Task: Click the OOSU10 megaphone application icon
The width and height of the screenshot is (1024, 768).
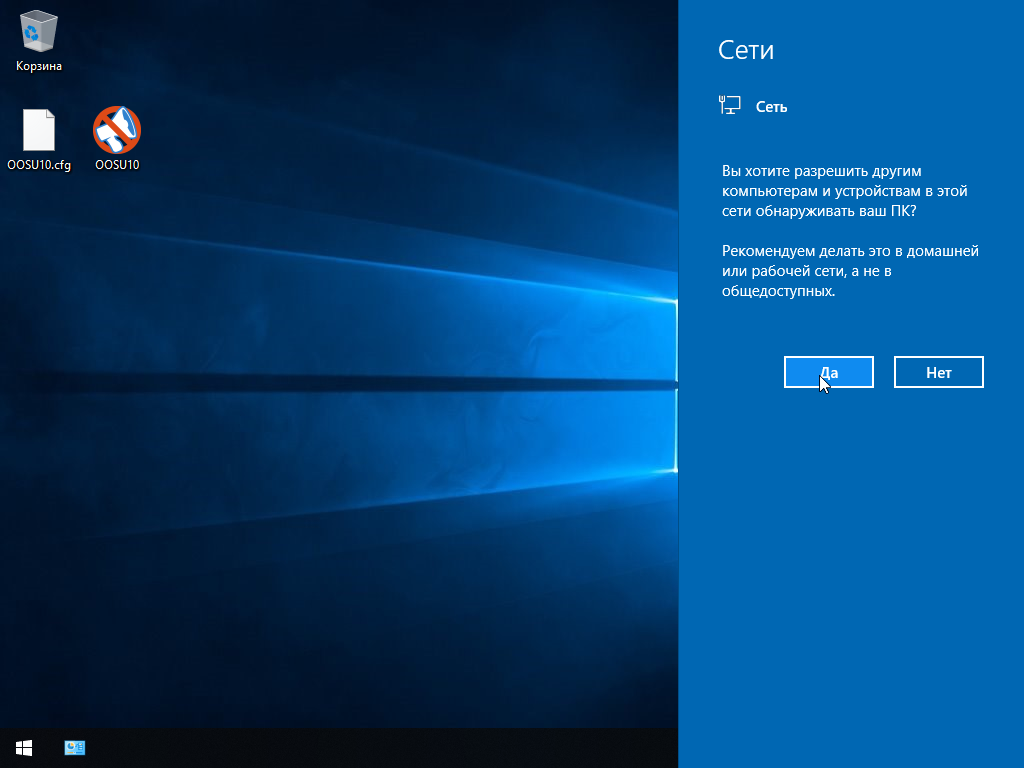Action: (x=117, y=130)
